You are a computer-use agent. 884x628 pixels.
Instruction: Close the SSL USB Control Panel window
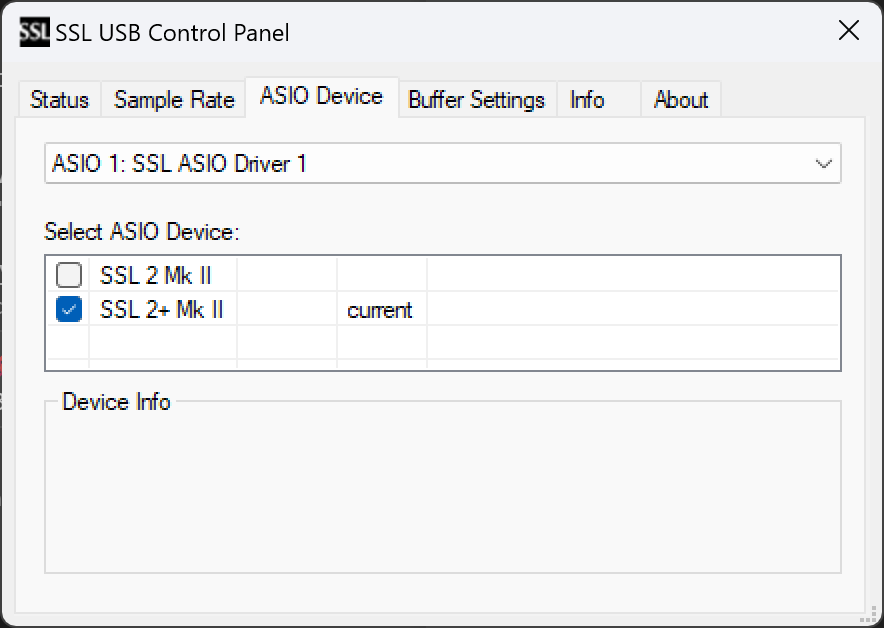point(848,30)
